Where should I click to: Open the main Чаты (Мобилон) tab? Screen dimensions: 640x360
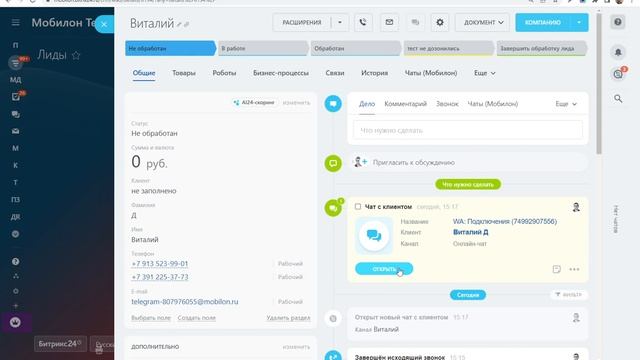point(431,73)
